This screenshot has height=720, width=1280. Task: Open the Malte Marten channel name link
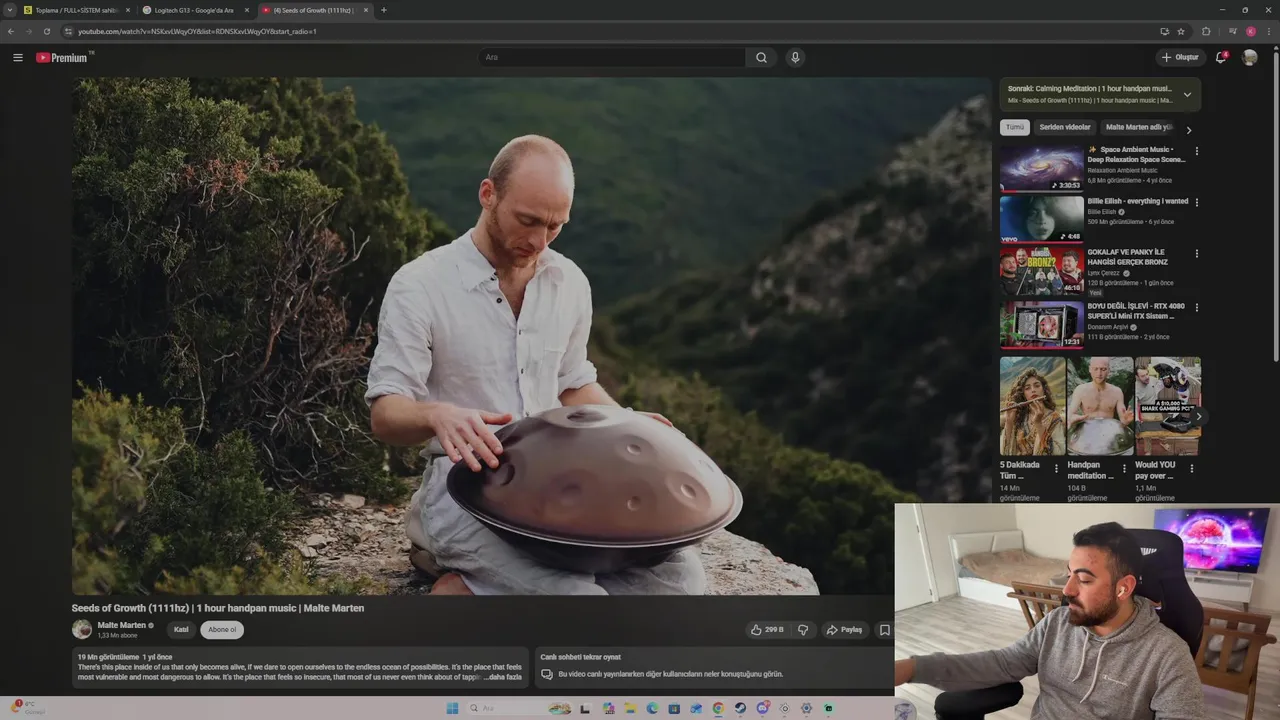coord(122,625)
